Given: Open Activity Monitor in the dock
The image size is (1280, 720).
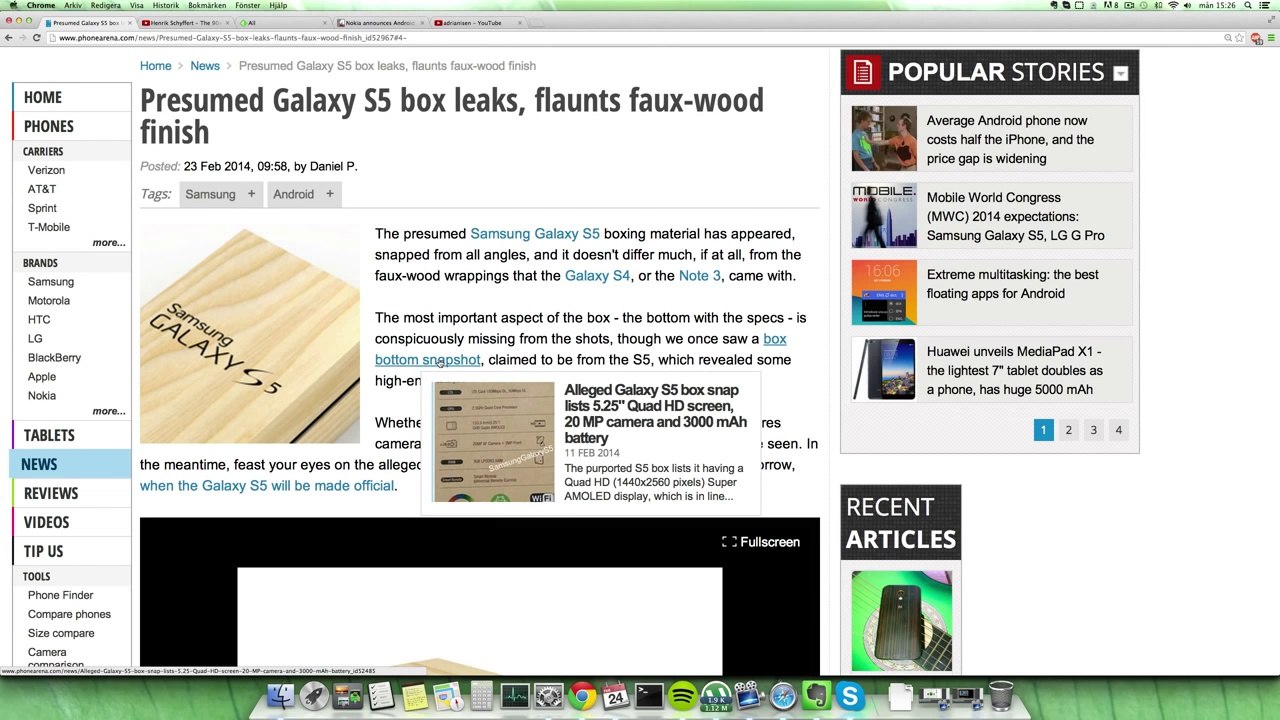Looking at the screenshot, I should (x=515, y=695).
